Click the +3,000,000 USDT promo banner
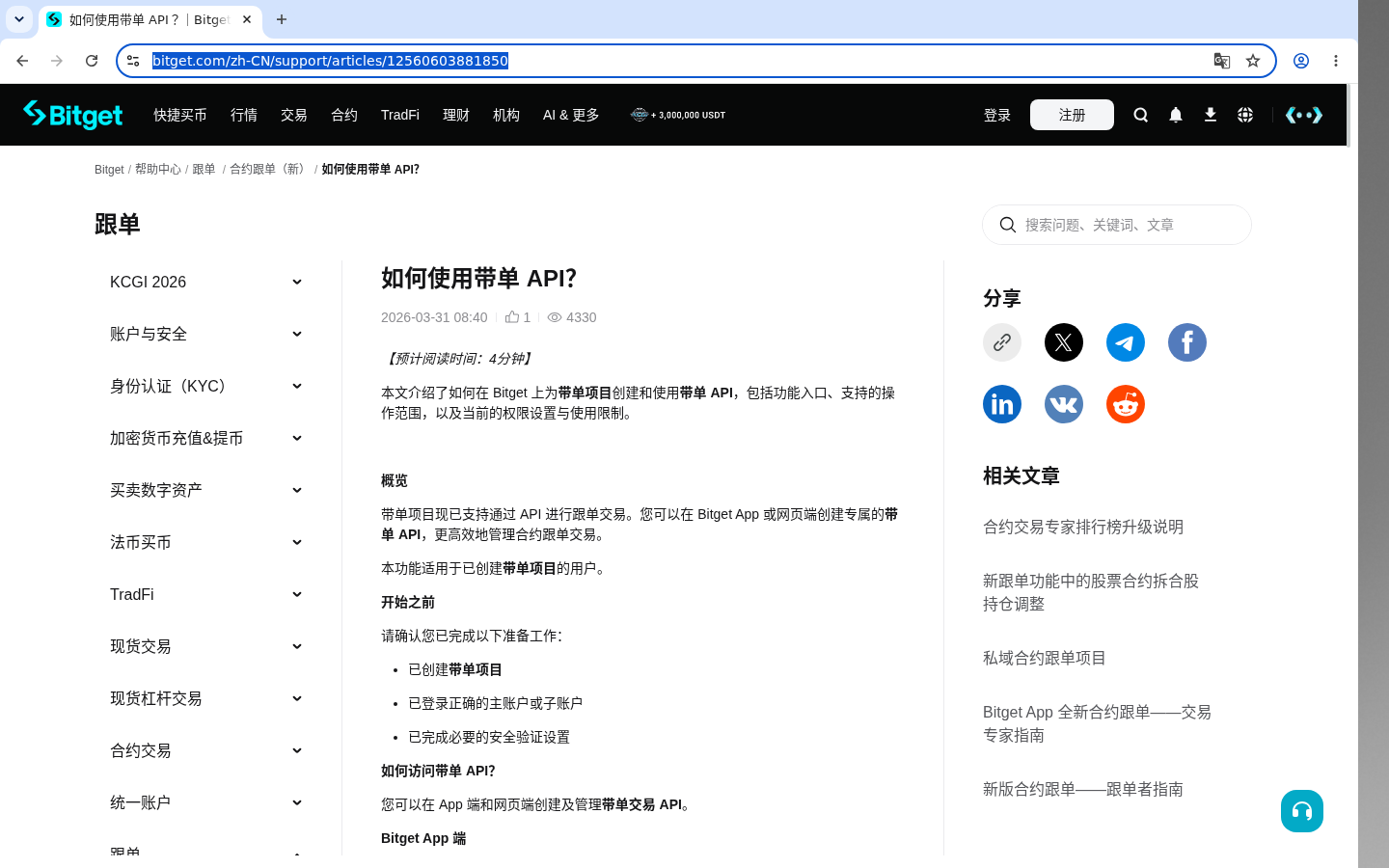1389x868 pixels. click(x=678, y=115)
